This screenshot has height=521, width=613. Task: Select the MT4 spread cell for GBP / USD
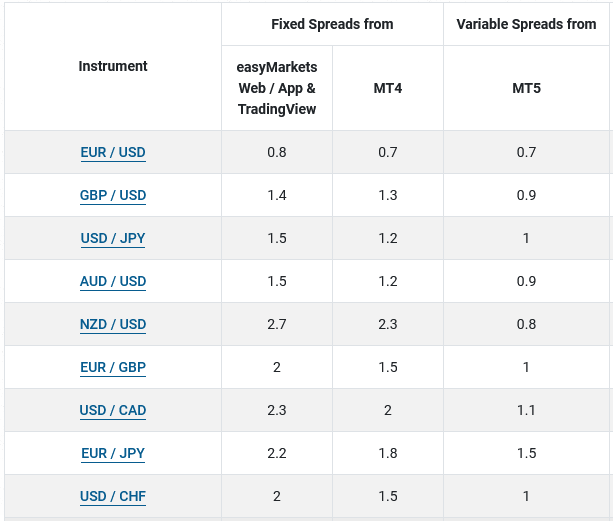[x=388, y=195]
